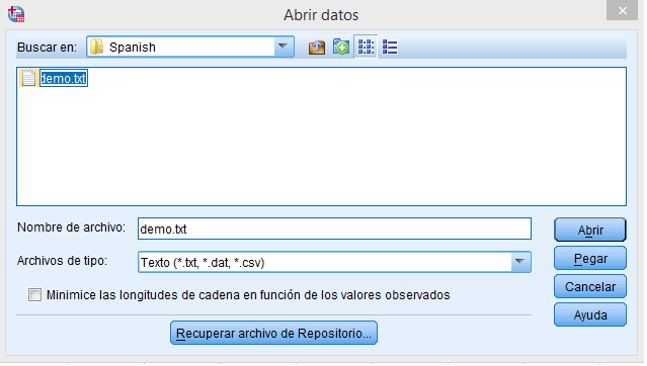The height and width of the screenshot is (366, 647).
Task: Select the demo.txt file icon
Action: coord(28,78)
